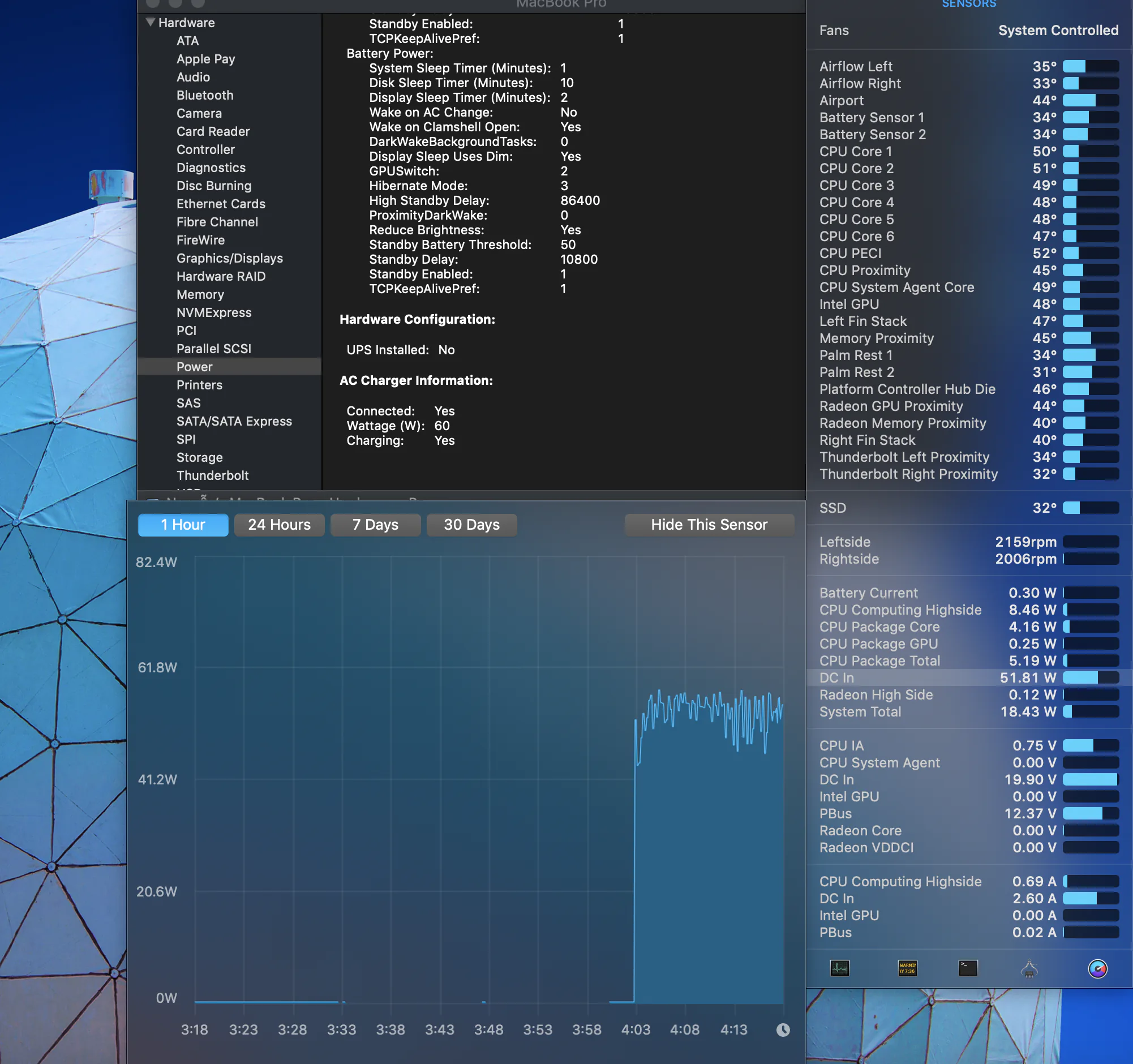Viewport: 1133px width, 1064px height.
Task: Select the 1 Hour time range
Action: point(183,524)
